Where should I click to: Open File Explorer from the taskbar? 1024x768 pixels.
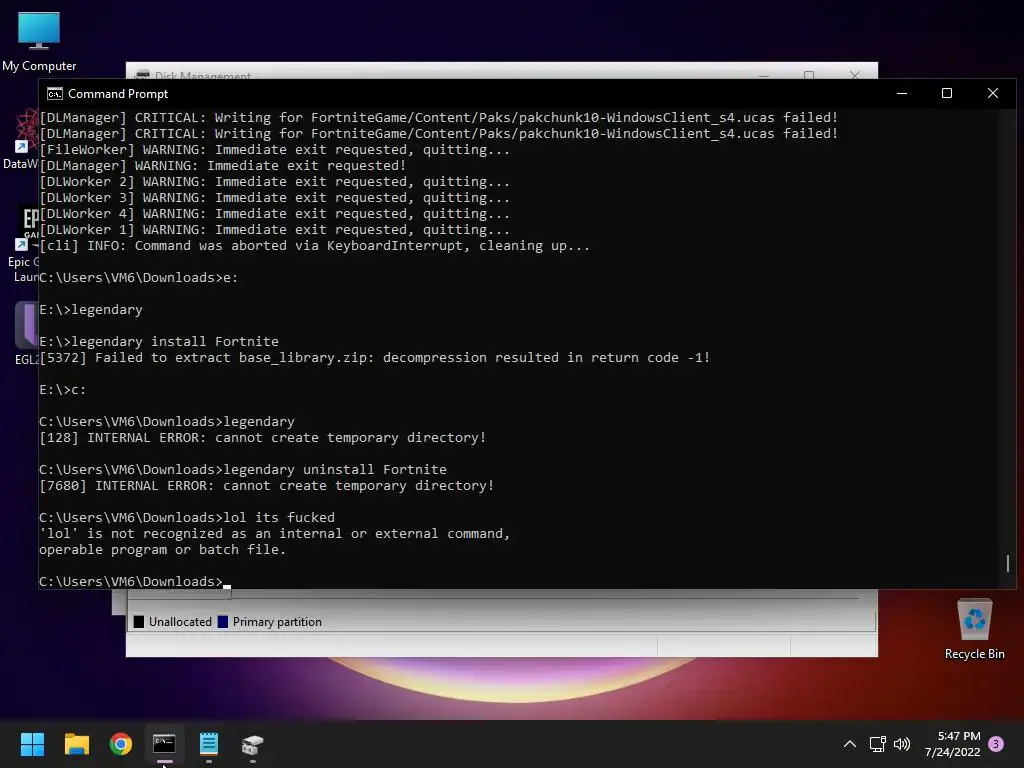(76, 744)
